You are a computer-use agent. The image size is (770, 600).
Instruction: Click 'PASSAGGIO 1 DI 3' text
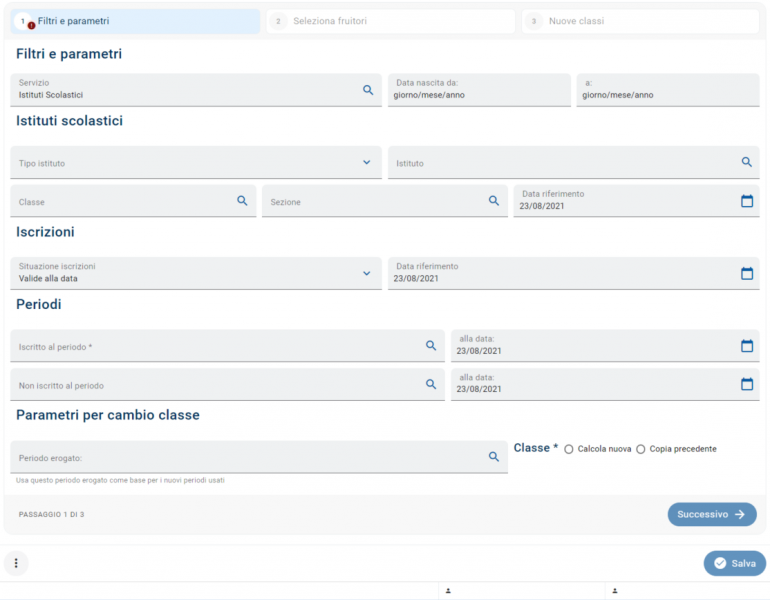tap(52, 515)
